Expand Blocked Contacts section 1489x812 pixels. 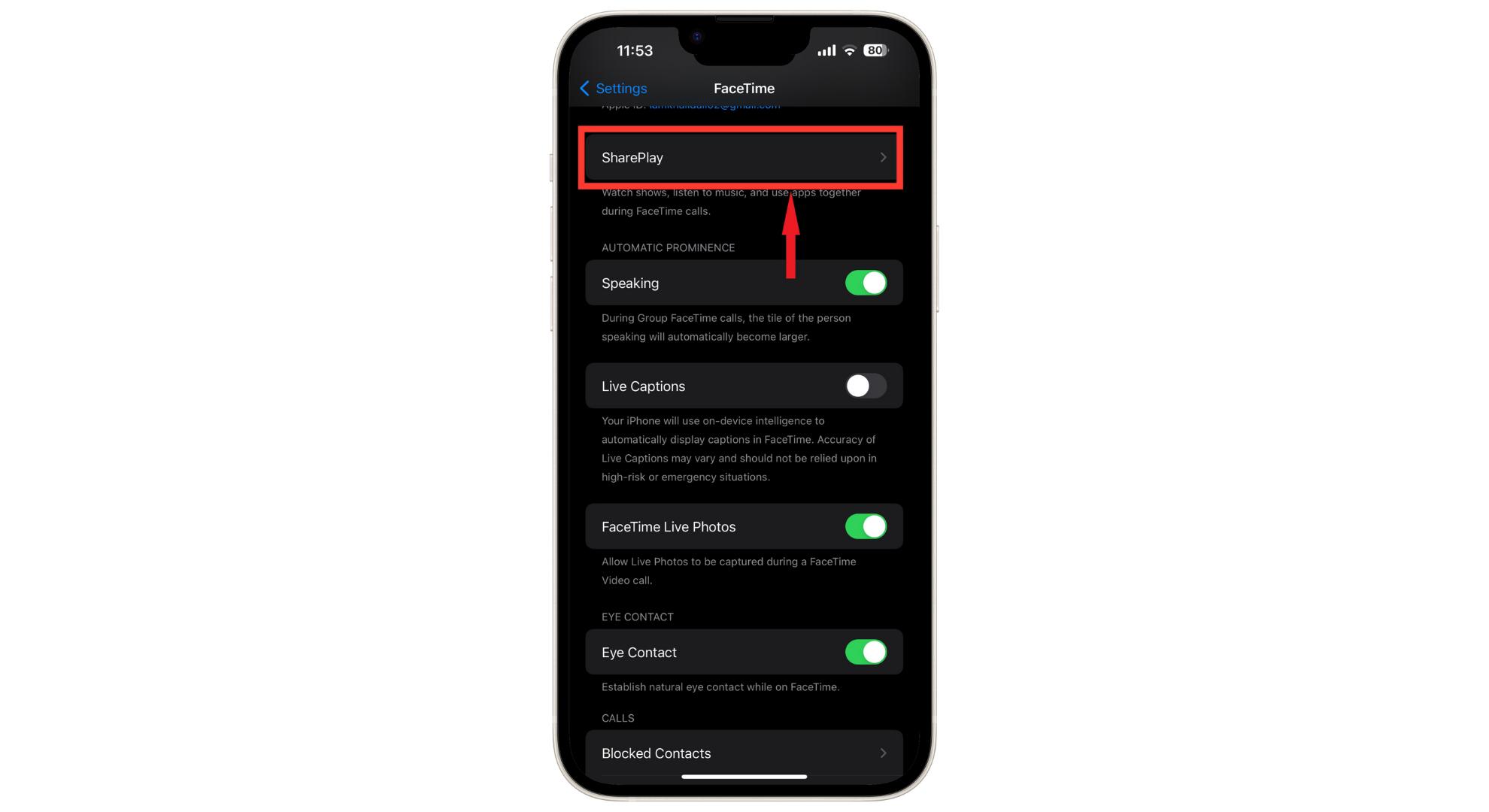(742, 753)
